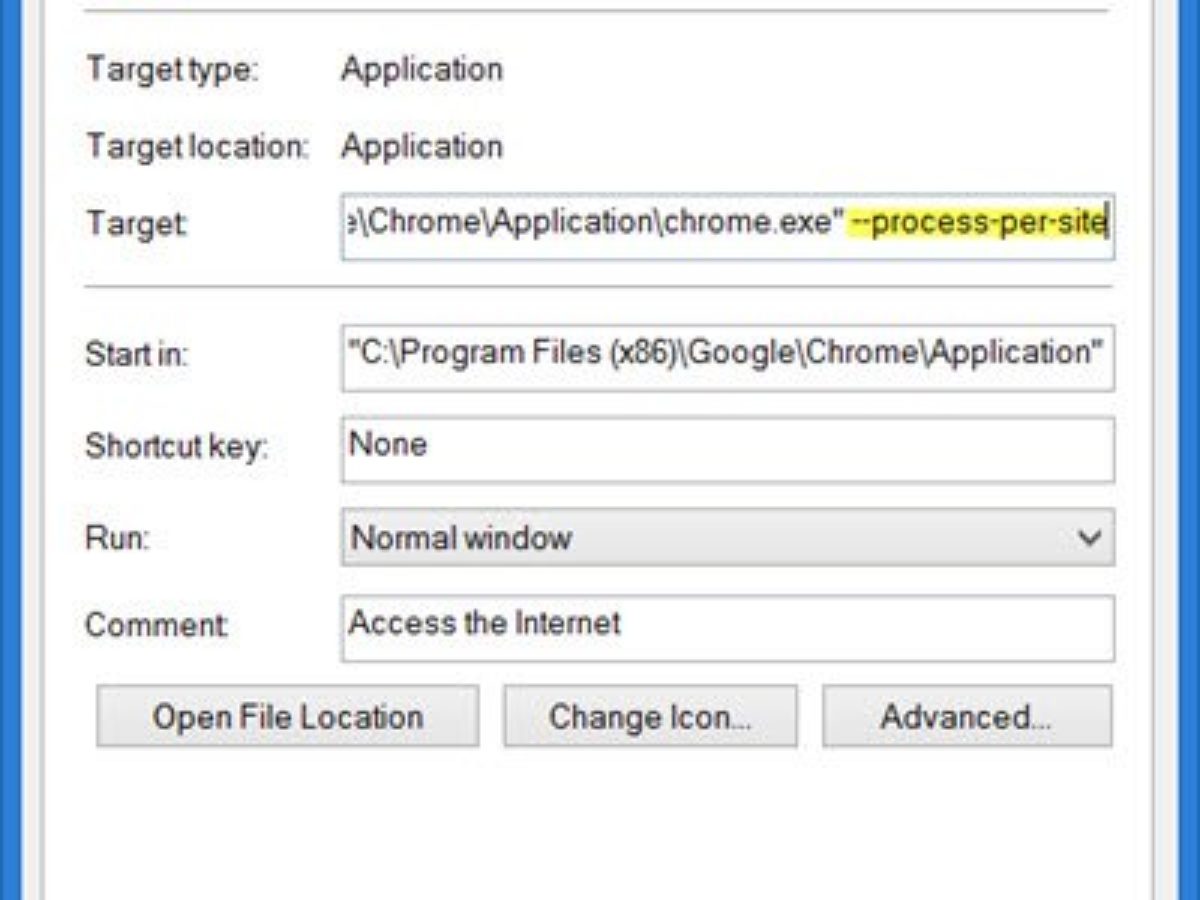
Task: Expand the Run dropdown arrow chevron
Action: [x=1089, y=538]
